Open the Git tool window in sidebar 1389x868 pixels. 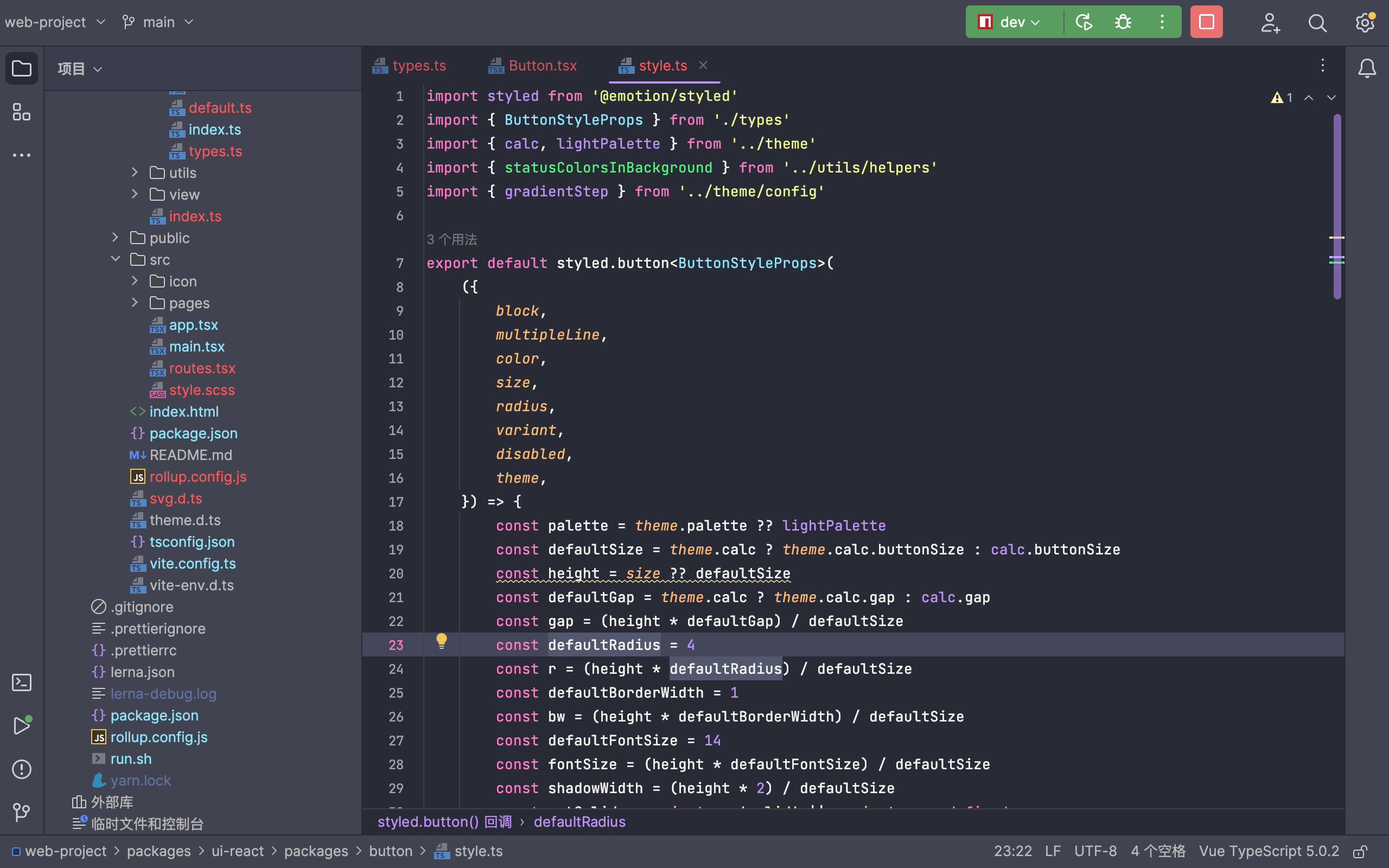click(22, 812)
